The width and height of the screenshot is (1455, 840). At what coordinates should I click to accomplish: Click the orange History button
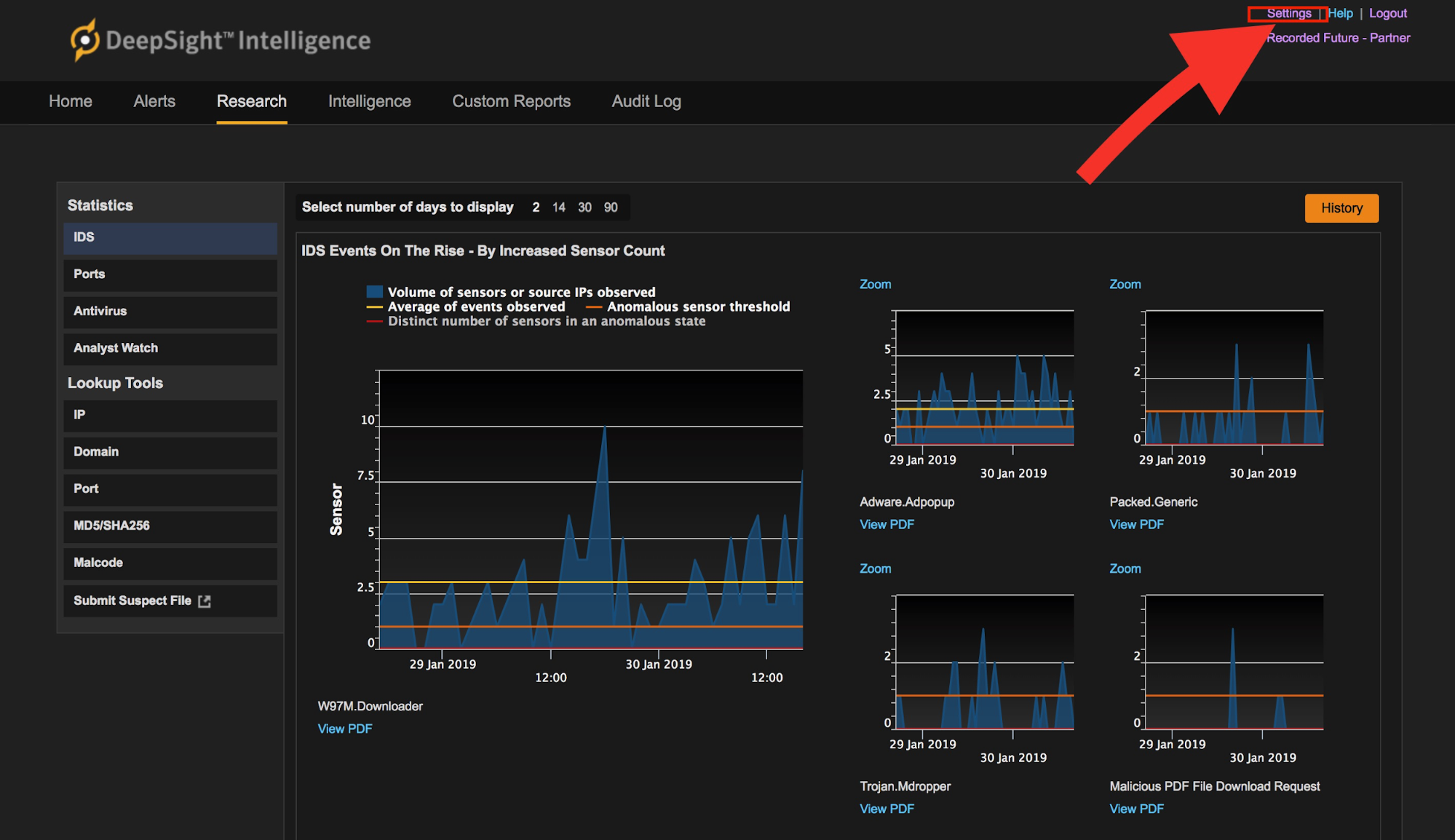click(x=1341, y=208)
